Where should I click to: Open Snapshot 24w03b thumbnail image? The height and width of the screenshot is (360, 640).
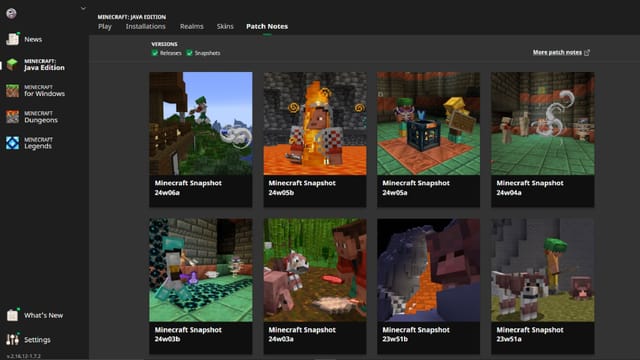tap(201, 270)
